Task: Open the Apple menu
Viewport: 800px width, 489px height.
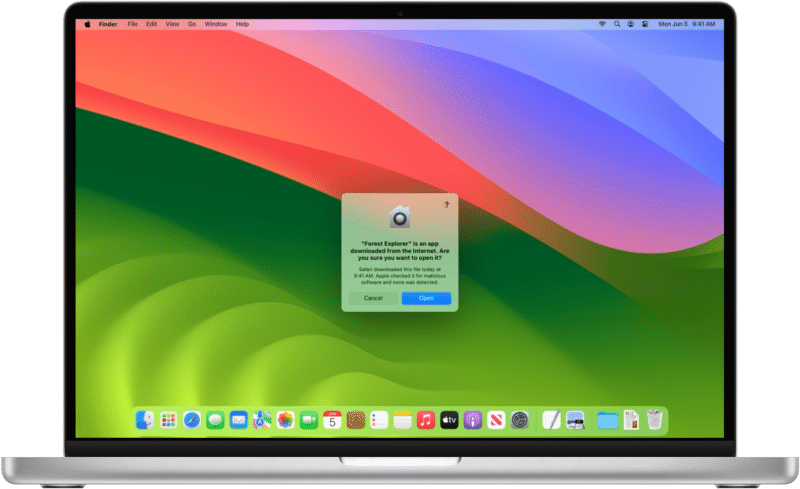Action: click(87, 24)
